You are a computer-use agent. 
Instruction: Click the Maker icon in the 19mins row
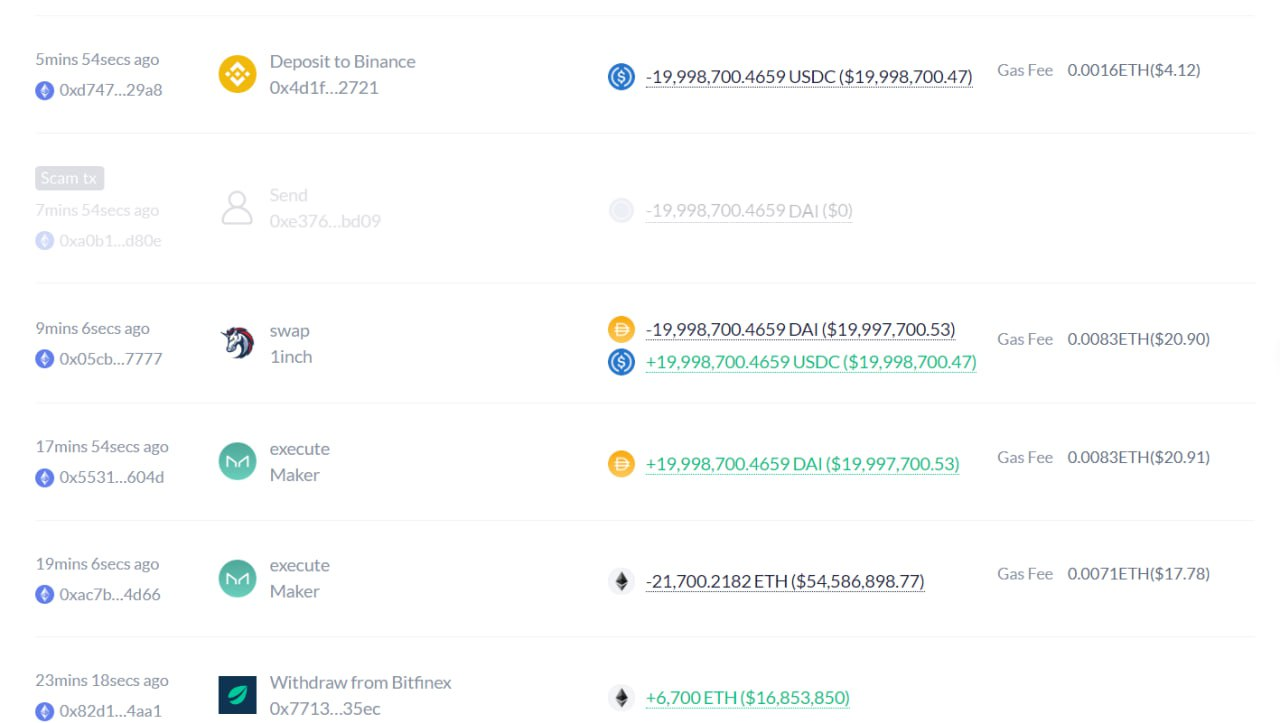click(237, 578)
